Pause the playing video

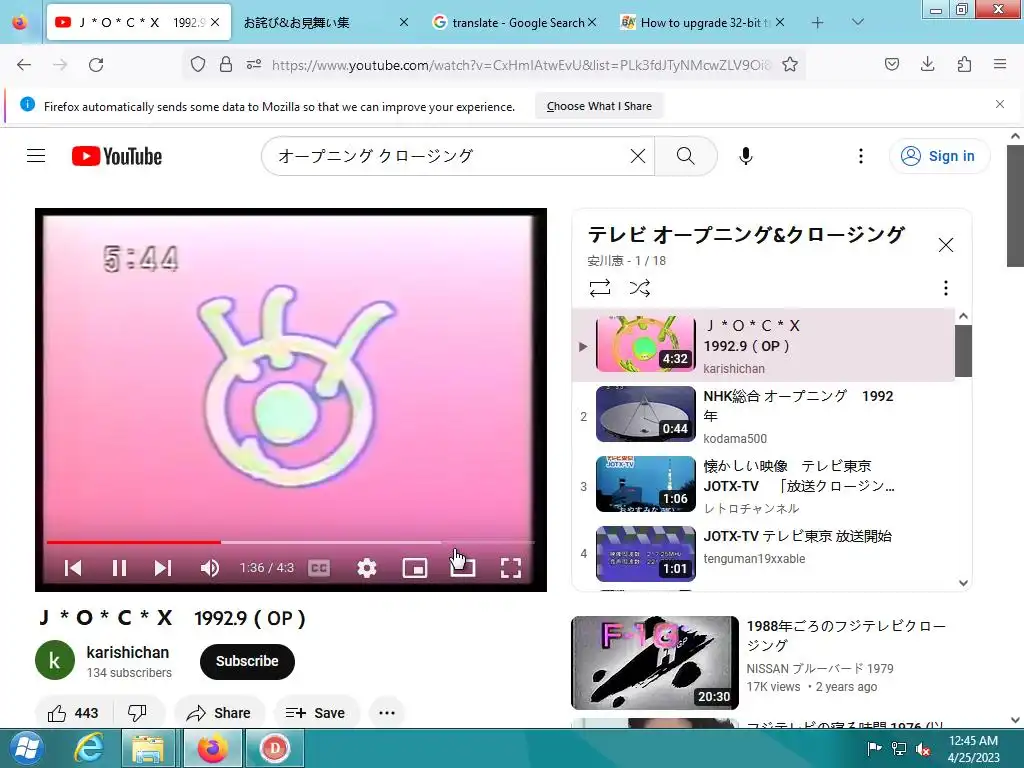pos(119,568)
